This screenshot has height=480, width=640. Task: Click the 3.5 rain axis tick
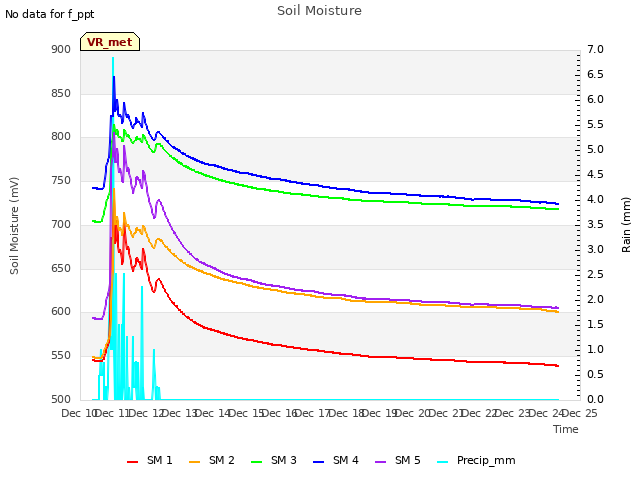pyautogui.click(x=595, y=224)
